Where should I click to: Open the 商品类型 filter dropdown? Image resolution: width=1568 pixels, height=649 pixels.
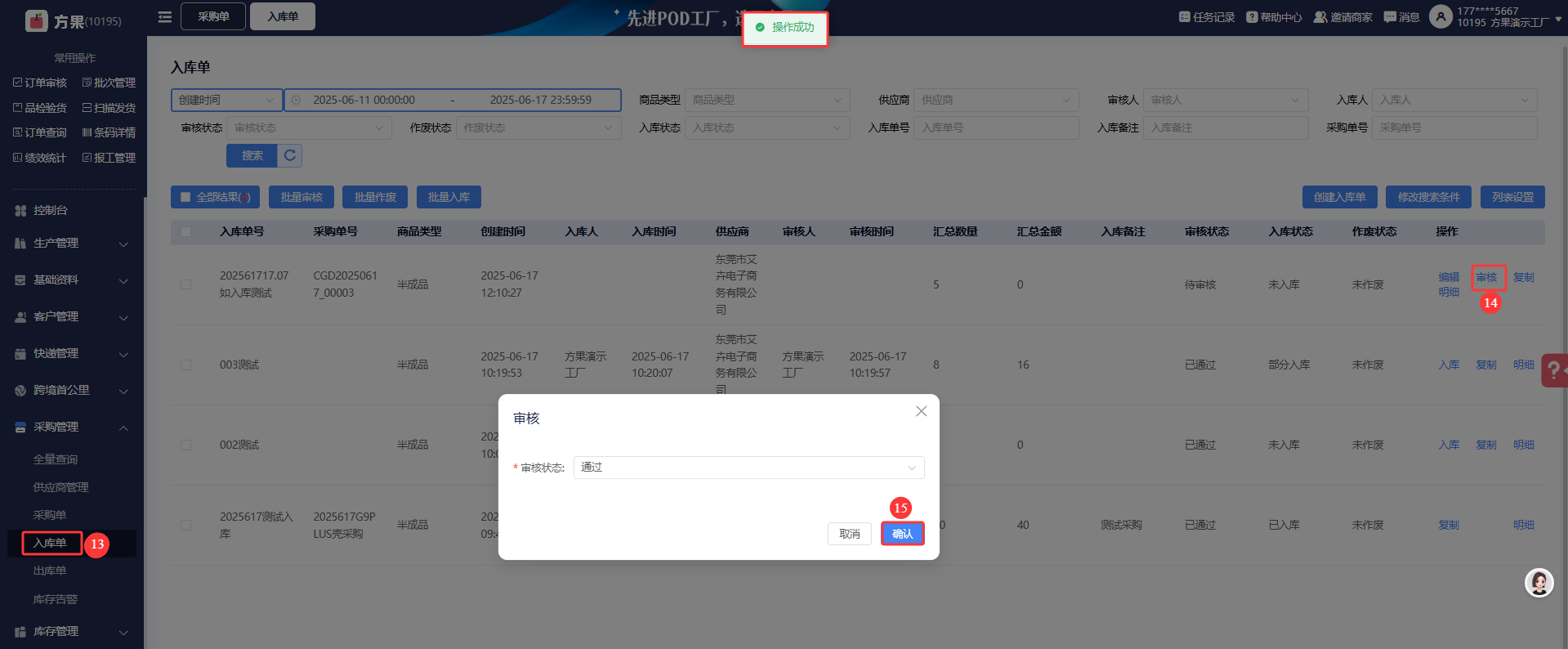coord(767,100)
